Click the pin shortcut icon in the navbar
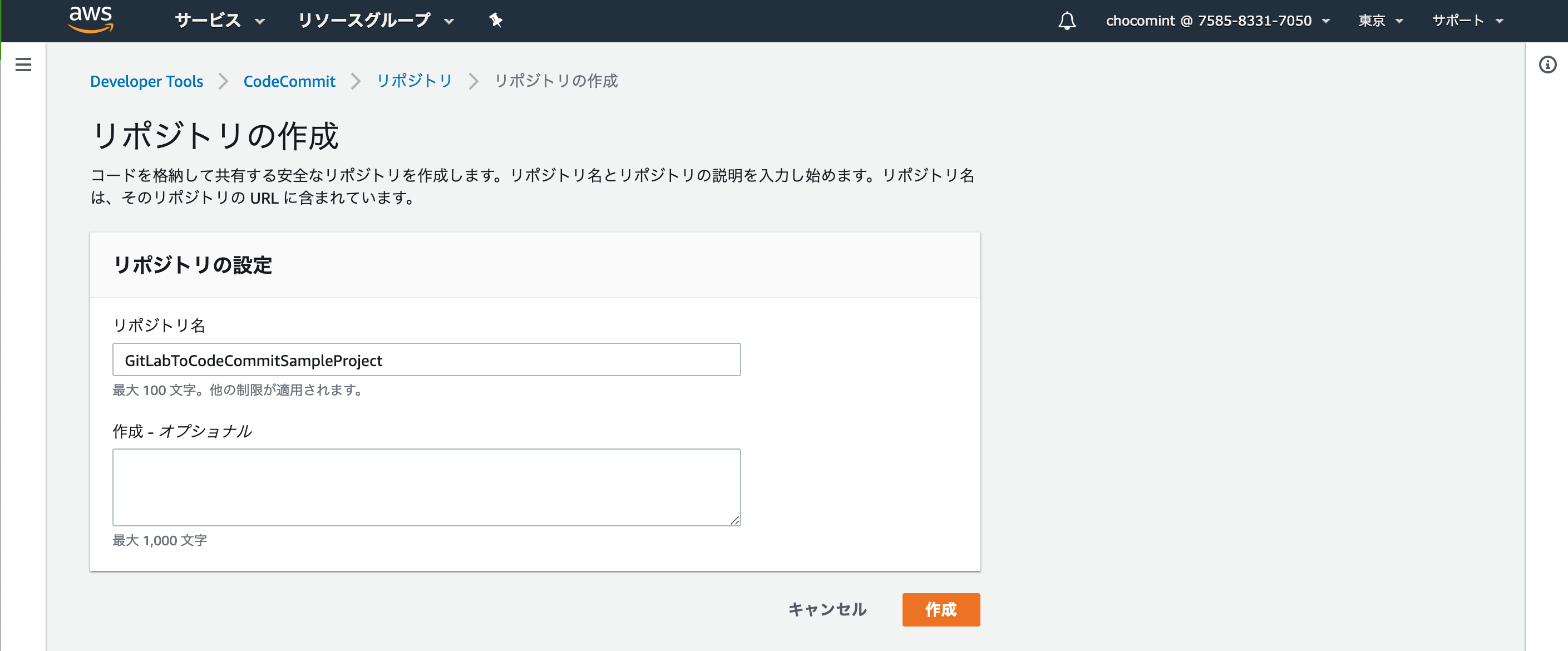1568x651 pixels. pyautogui.click(x=496, y=20)
